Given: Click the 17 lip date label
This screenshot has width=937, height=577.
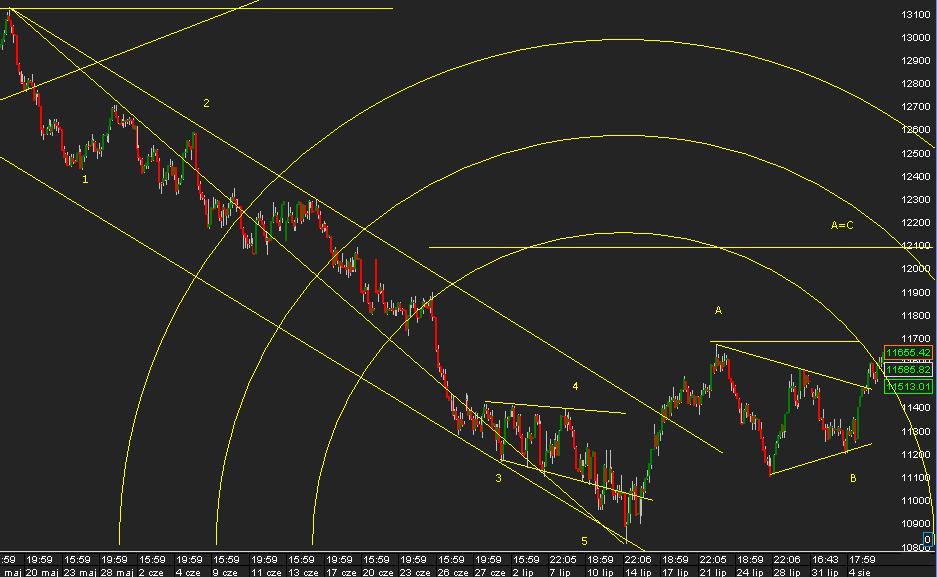Looking at the screenshot, I should pos(676,572).
